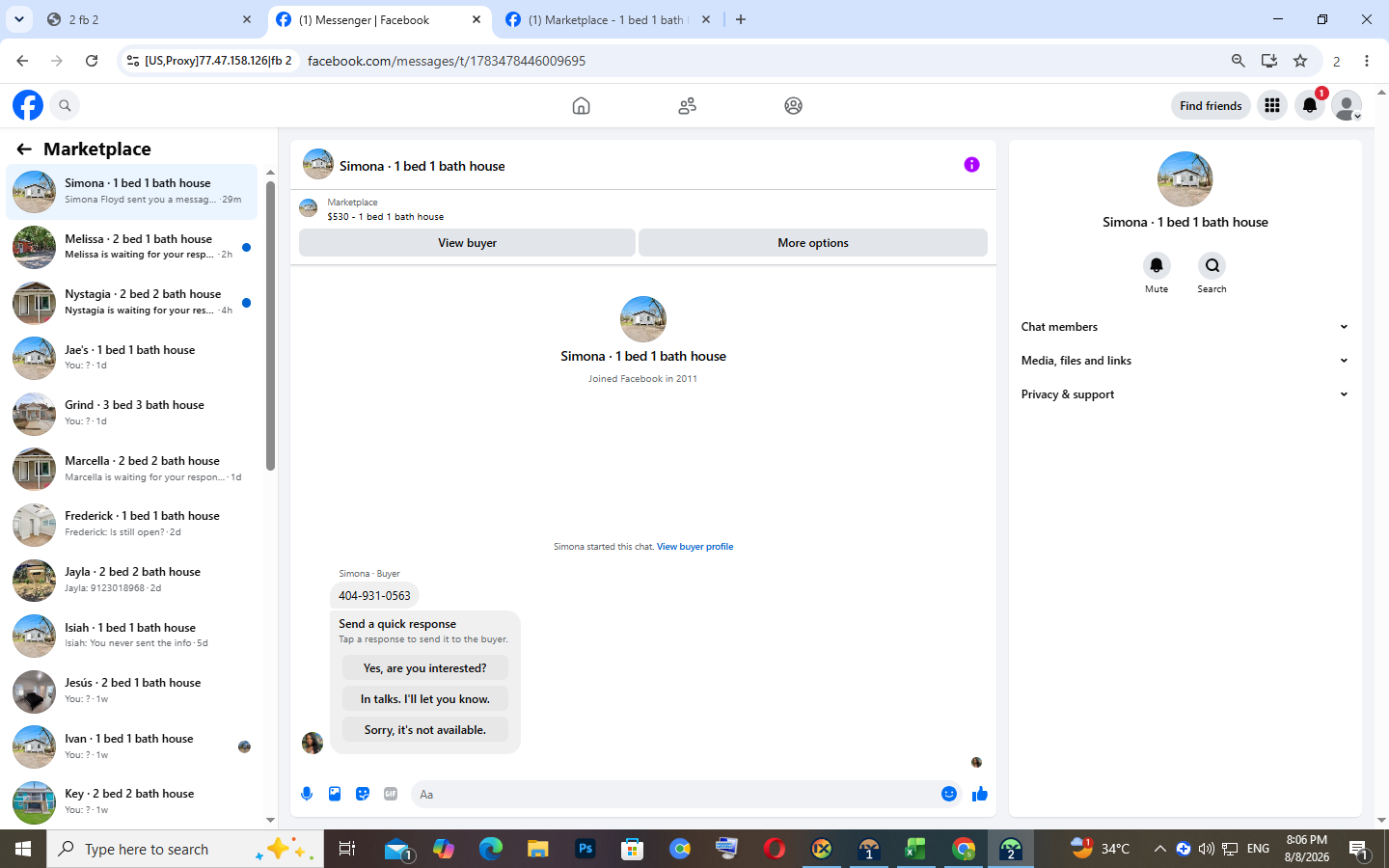Screen dimensions: 1389x868
Task: Open File Explorer from the taskbar
Action: pyautogui.click(x=537, y=849)
